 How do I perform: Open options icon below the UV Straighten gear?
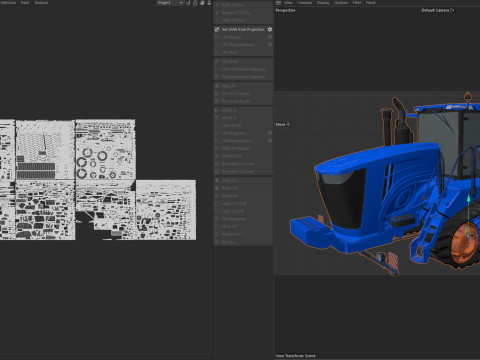point(270,141)
